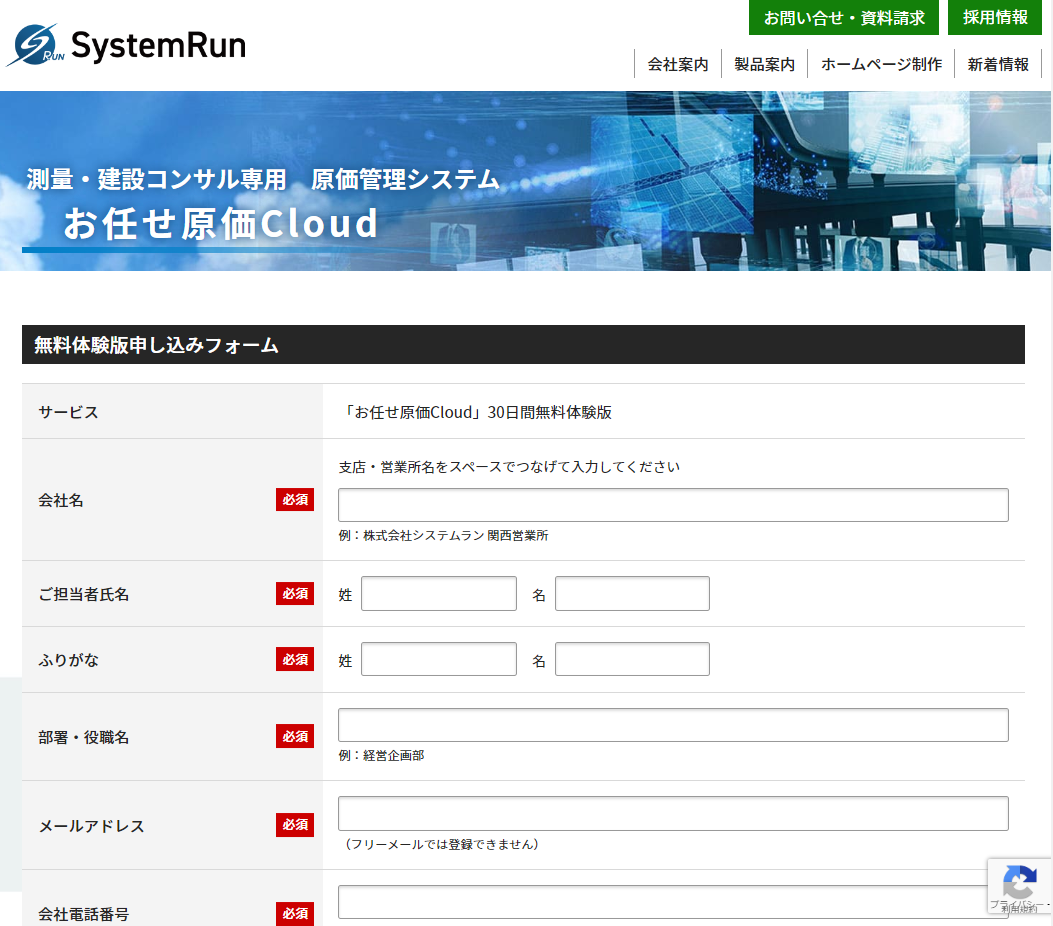Click 必須 badge beside ふりがな
This screenshot has height=926, width=1053.
tap(295, 659)
